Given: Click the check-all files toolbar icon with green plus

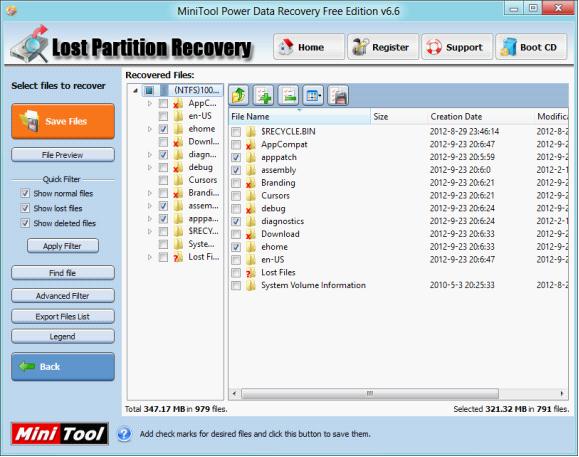Looking at the screenshot, I should pos(264,96).
